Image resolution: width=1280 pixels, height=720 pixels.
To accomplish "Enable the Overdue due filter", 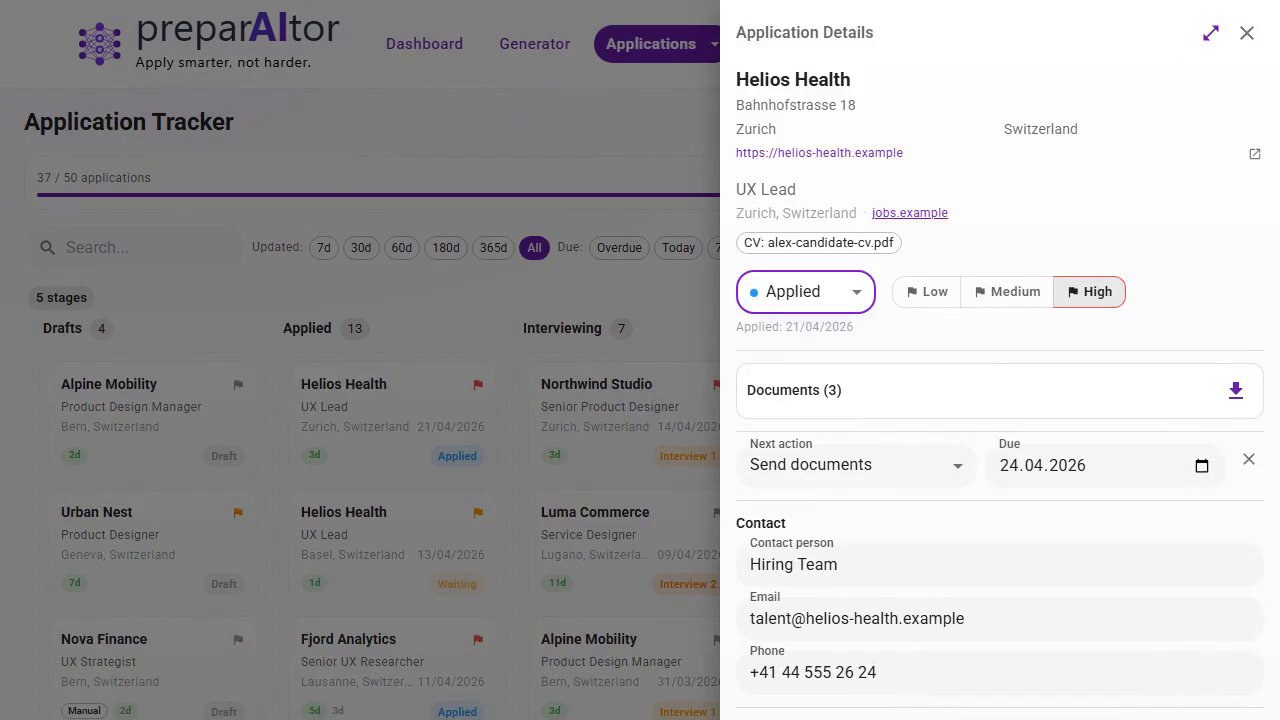I will [618, 247].
